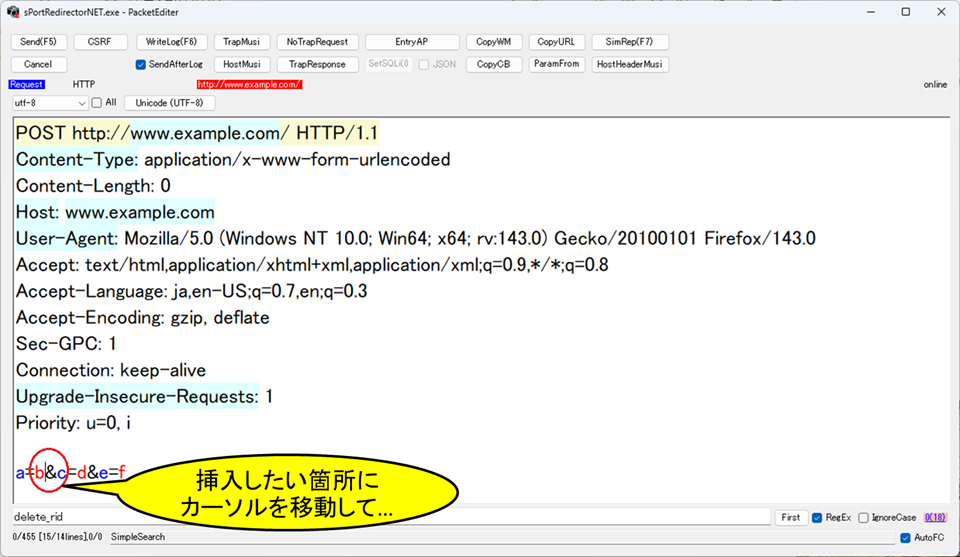Click the TrapResponse button
This screenshot has height=557, width=960.
[317, 64]
